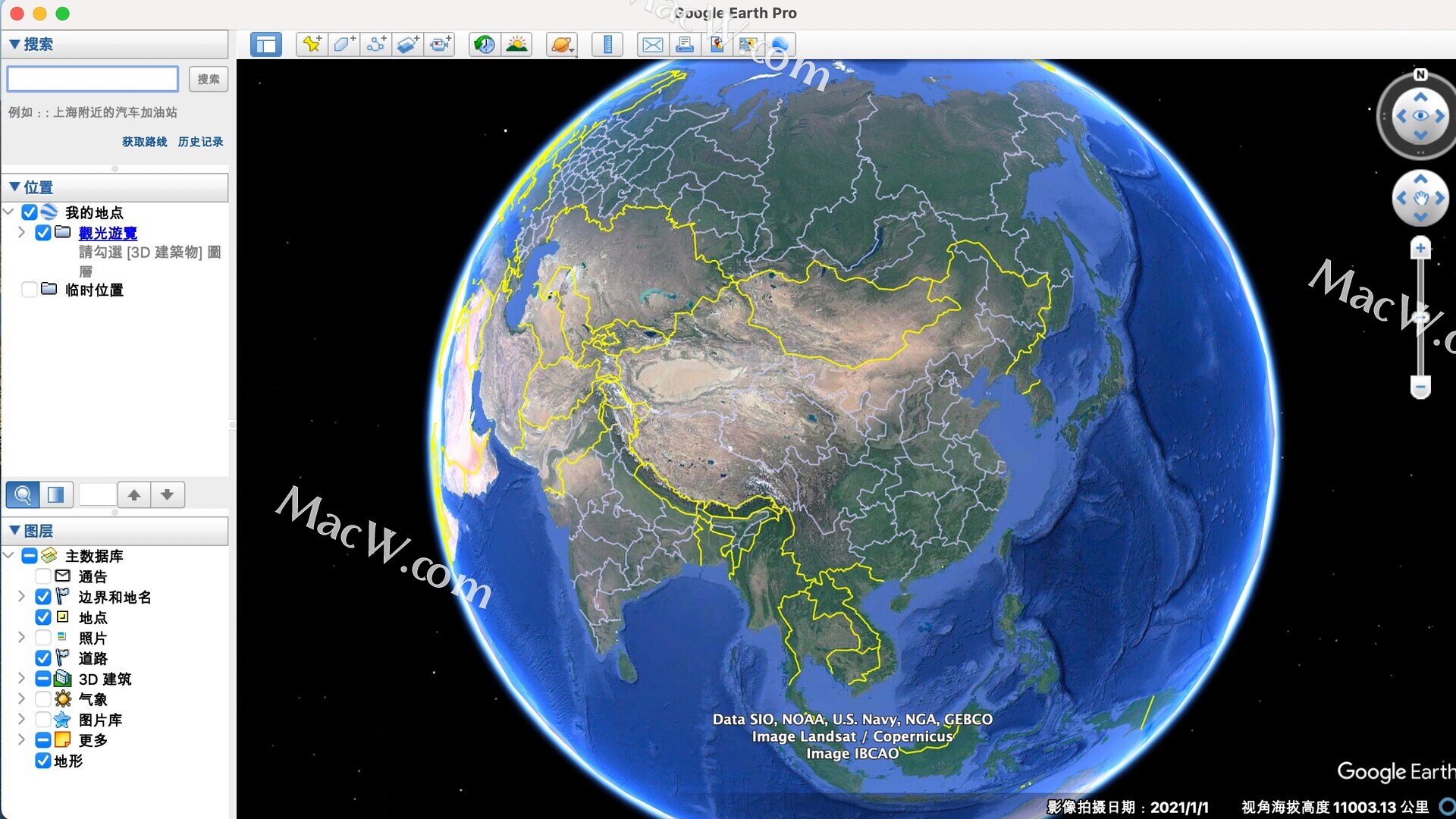Click the 搜索 search button
The image size is (1456, 819).
[x=208, y=79]
